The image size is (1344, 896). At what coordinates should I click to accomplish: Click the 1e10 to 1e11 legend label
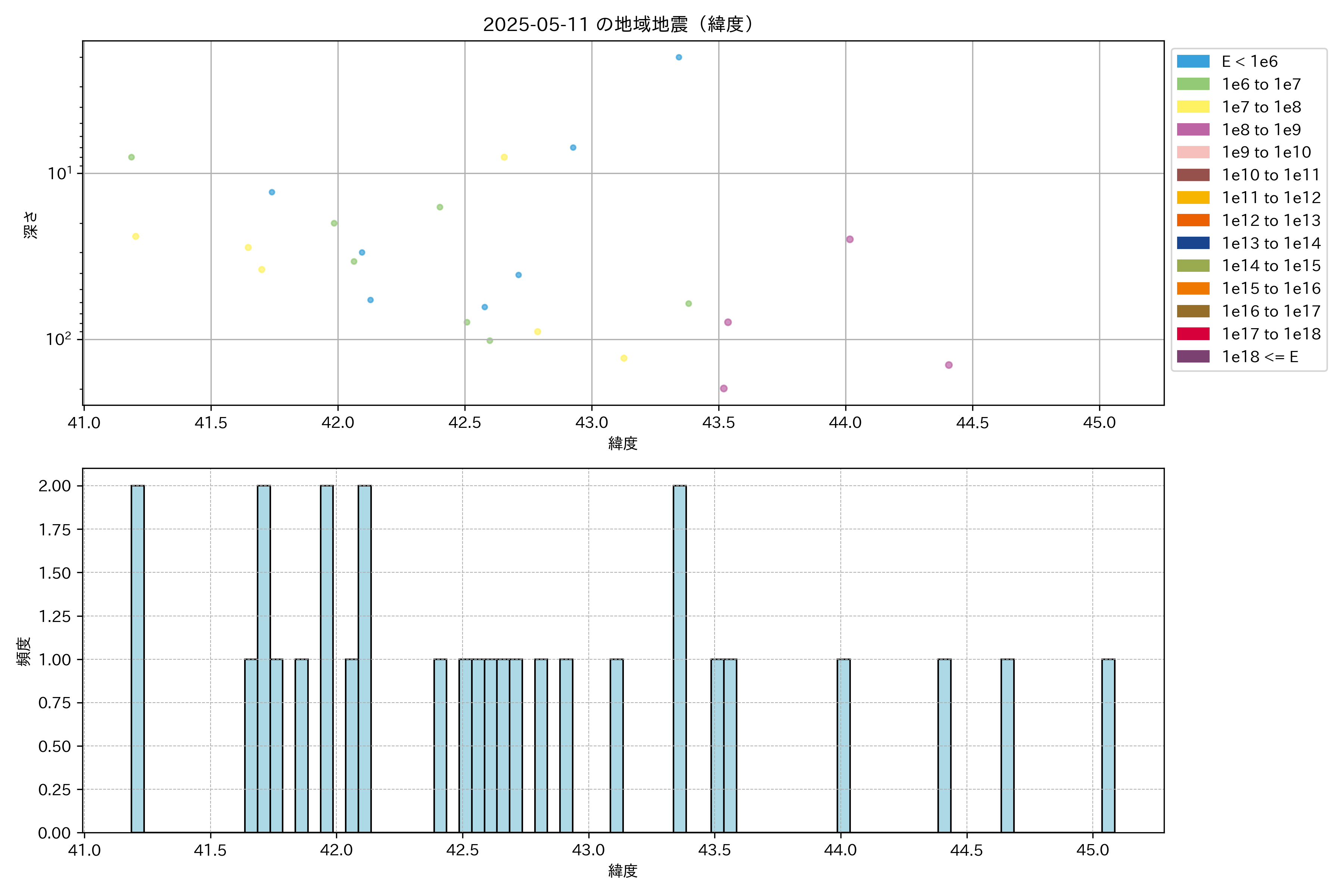tap(1270, 175)
